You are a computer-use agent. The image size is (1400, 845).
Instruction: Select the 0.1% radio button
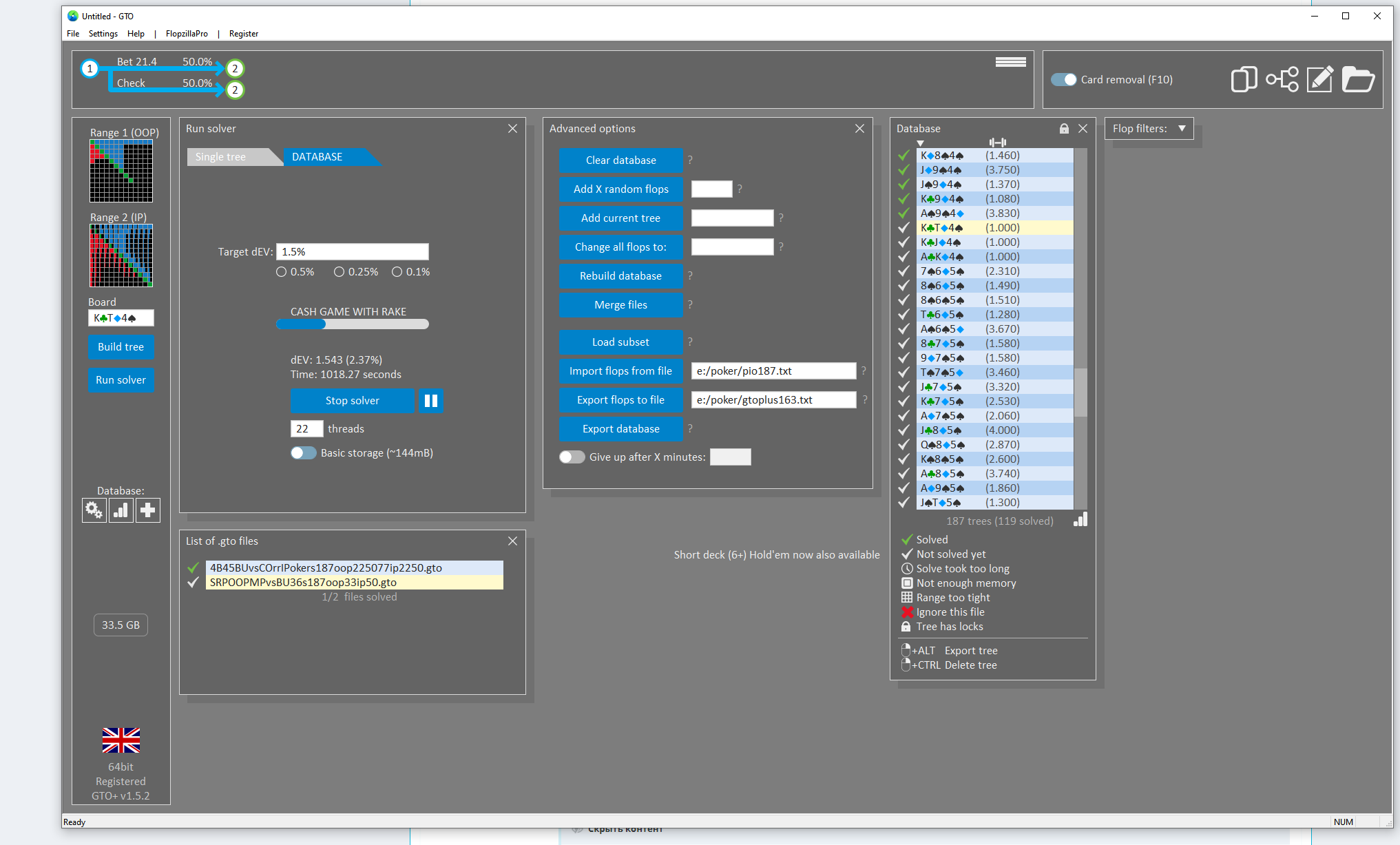397,272
